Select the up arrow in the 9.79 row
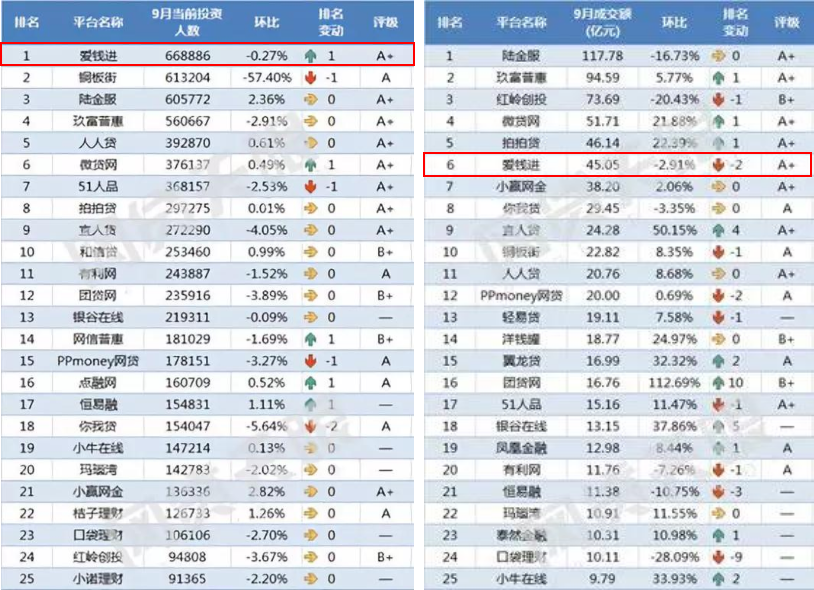The width and height of the screenshot is (814, 590). coord(718,579)
